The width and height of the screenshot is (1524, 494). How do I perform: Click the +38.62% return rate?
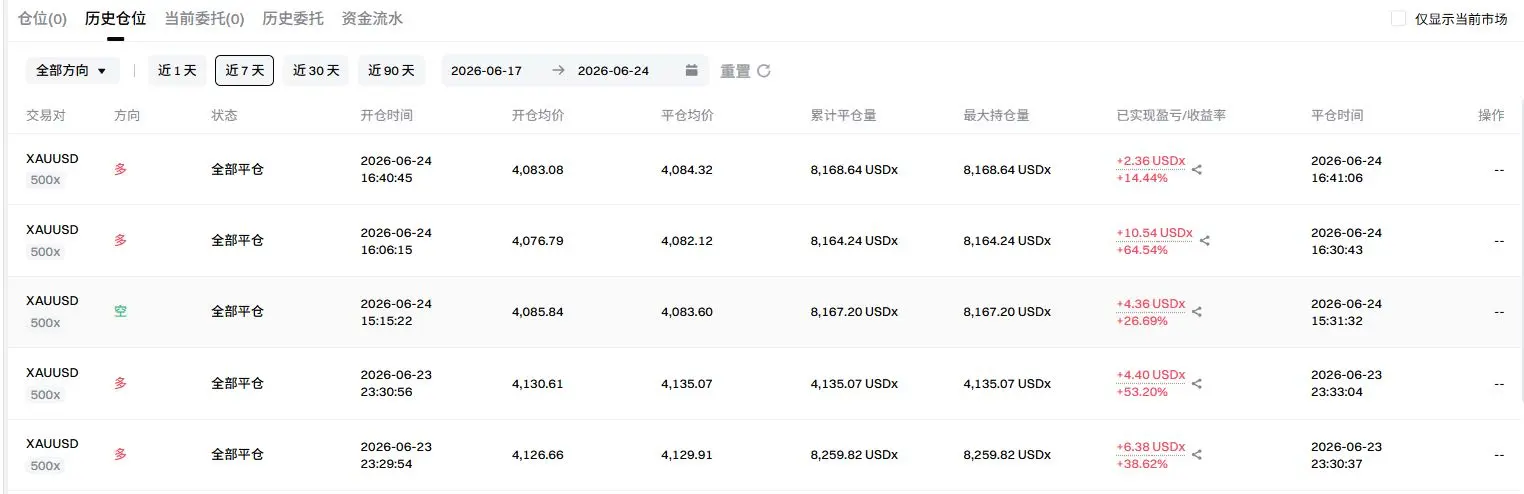(x=1142, y=464)
